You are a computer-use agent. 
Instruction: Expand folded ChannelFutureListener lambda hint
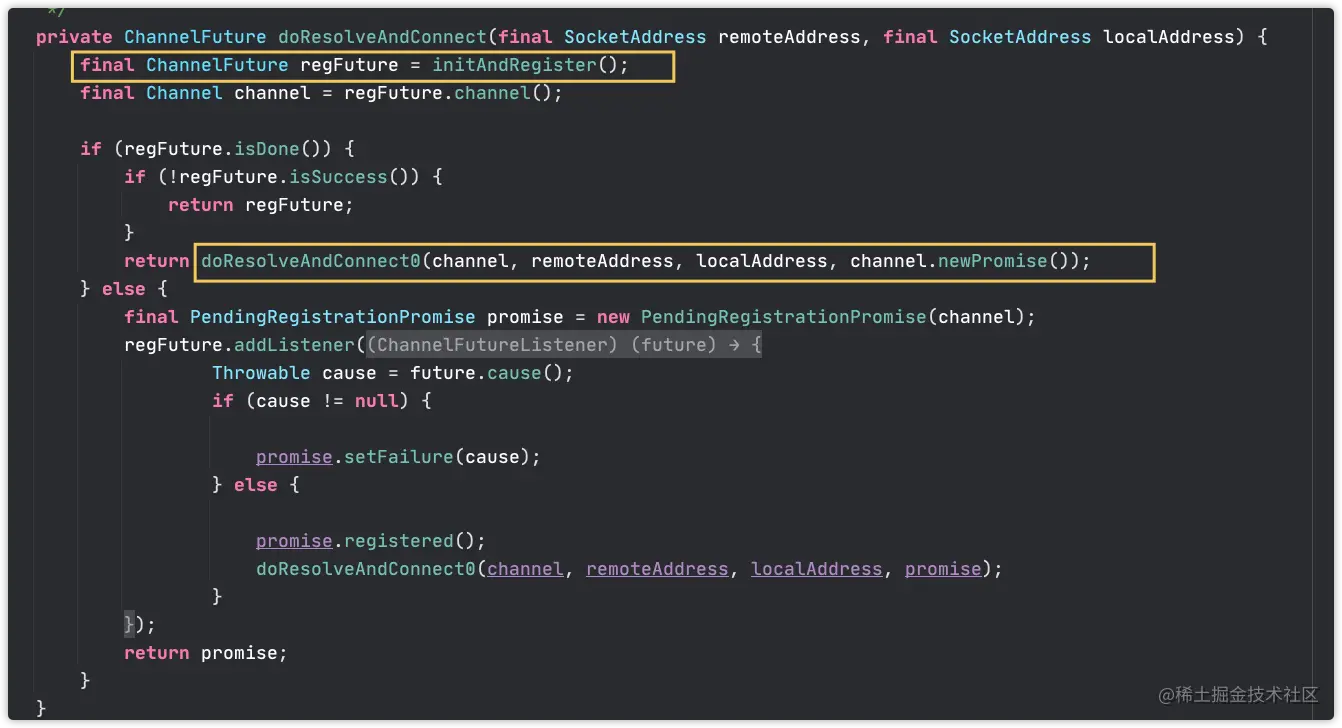[x=564, y=345]
